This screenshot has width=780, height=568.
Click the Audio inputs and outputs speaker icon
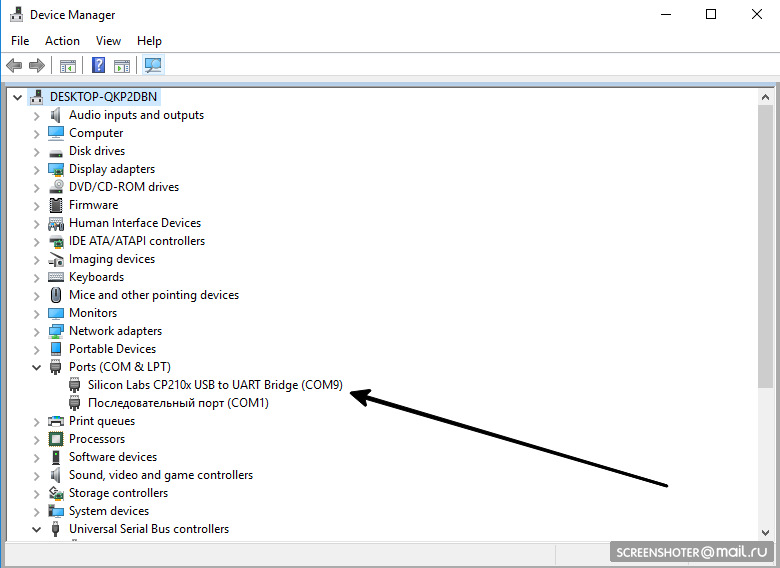tap(57, 115)
